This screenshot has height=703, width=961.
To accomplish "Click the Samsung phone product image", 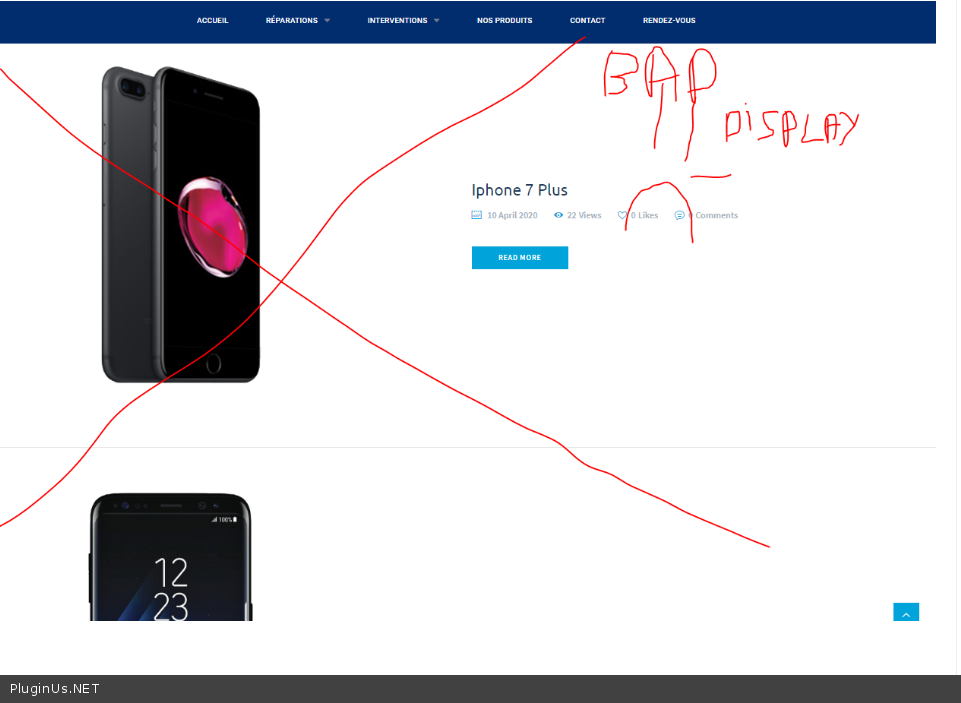I will click(x=171, y=557).
